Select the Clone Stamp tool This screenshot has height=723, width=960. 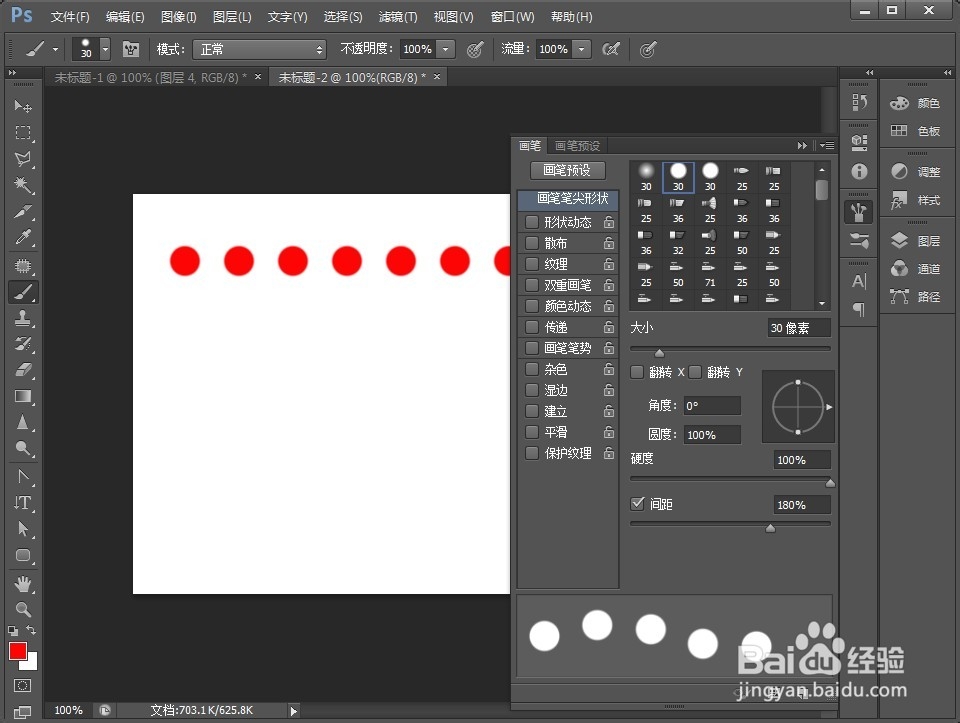tap(23, 318)
